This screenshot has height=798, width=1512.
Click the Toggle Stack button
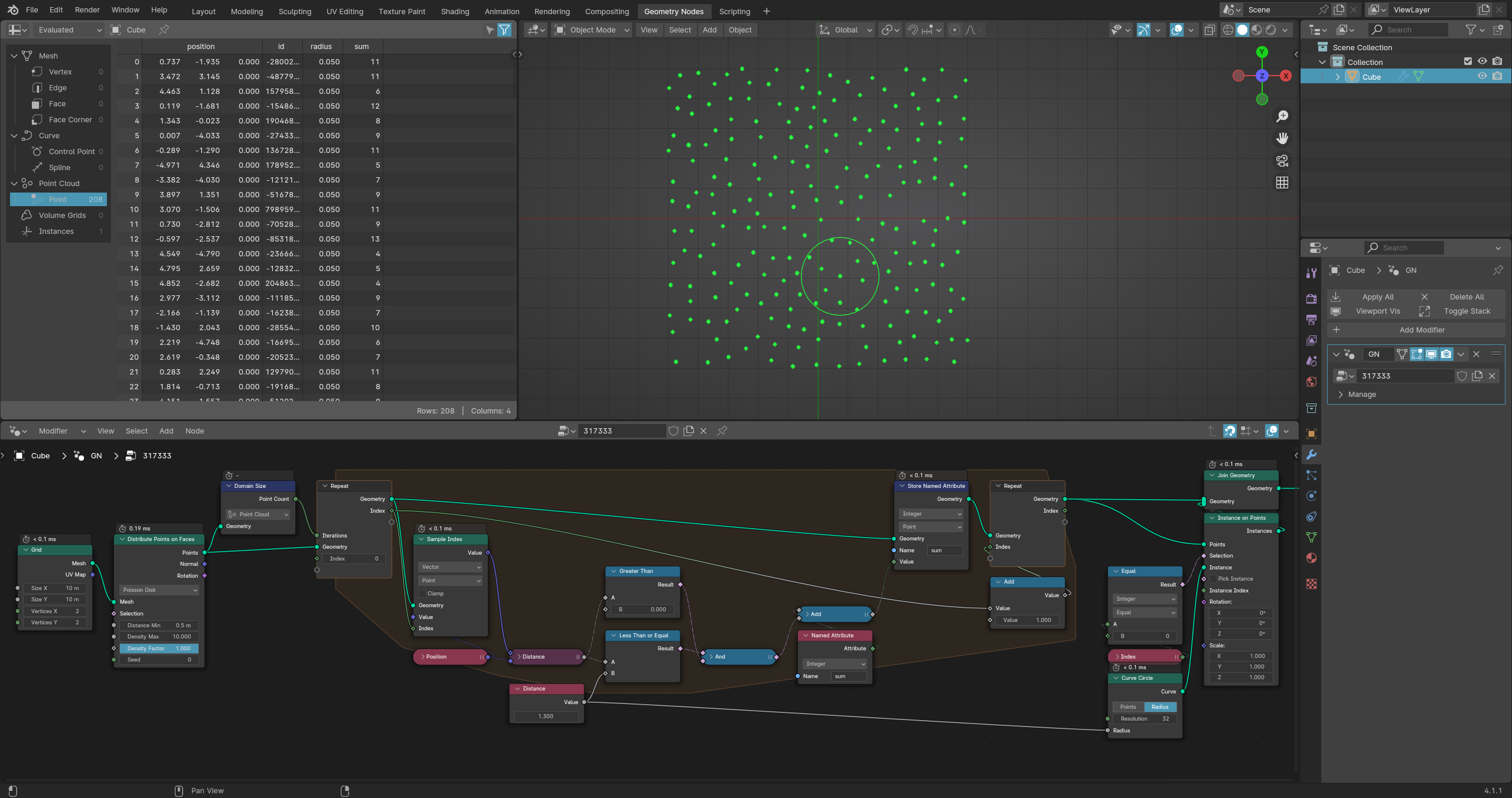click(1460, 311)
